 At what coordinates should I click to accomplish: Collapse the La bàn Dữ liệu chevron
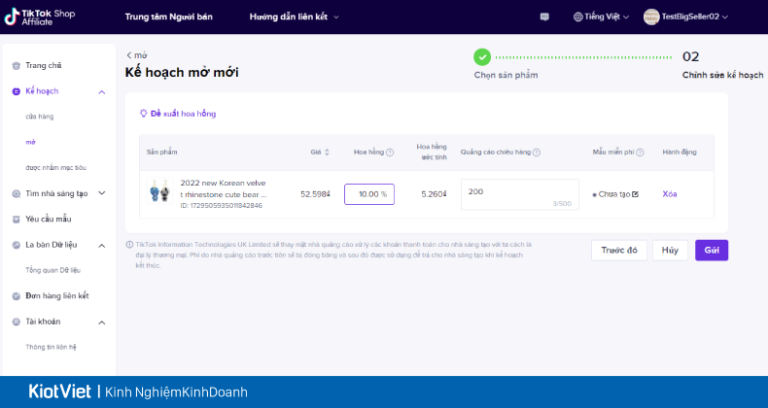tap(102, 245)
